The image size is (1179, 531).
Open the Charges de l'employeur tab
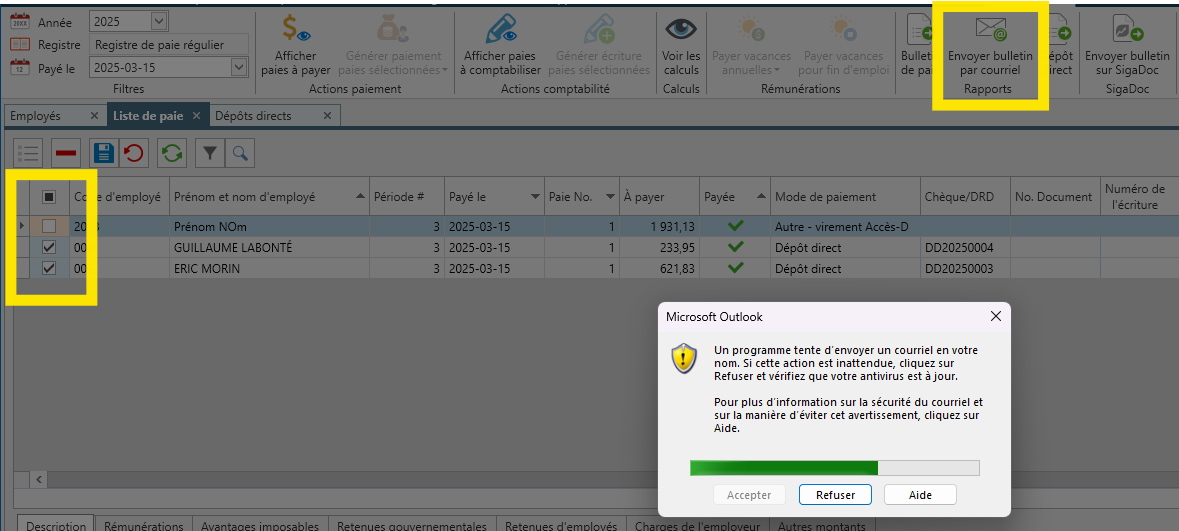coord(697,525)
